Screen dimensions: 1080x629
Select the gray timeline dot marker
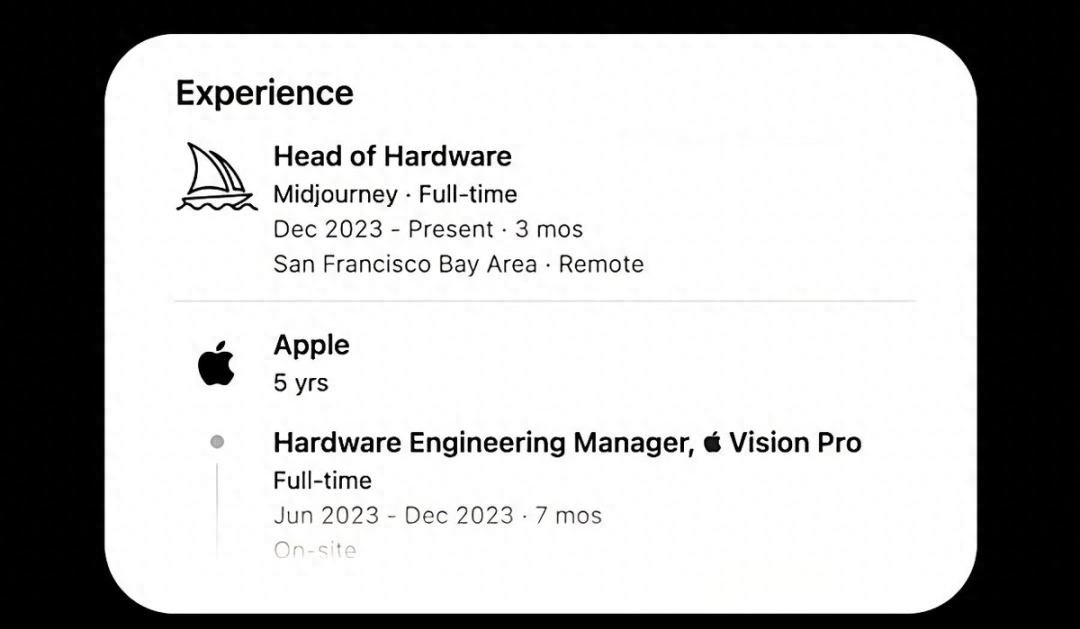pos(217,442)
